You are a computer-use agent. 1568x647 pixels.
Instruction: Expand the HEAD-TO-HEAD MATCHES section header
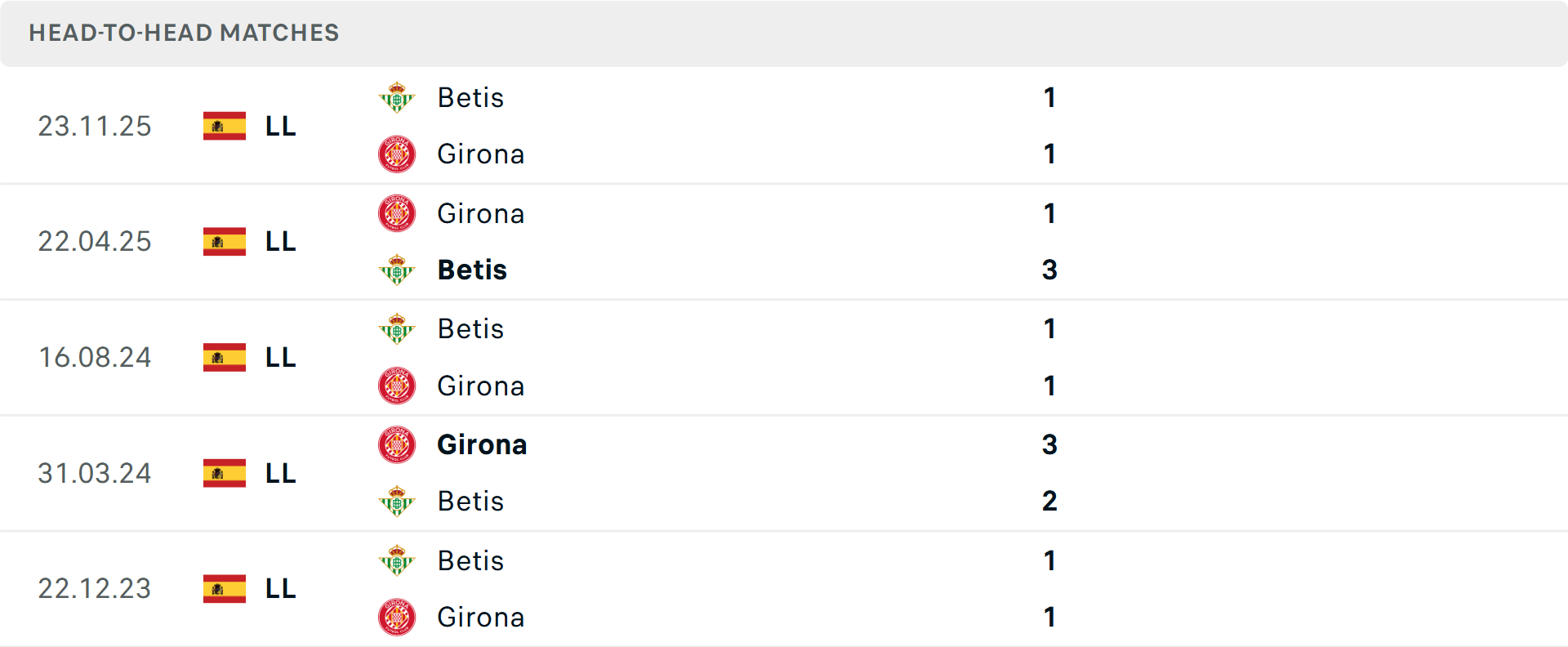click(x=184, y=33)
